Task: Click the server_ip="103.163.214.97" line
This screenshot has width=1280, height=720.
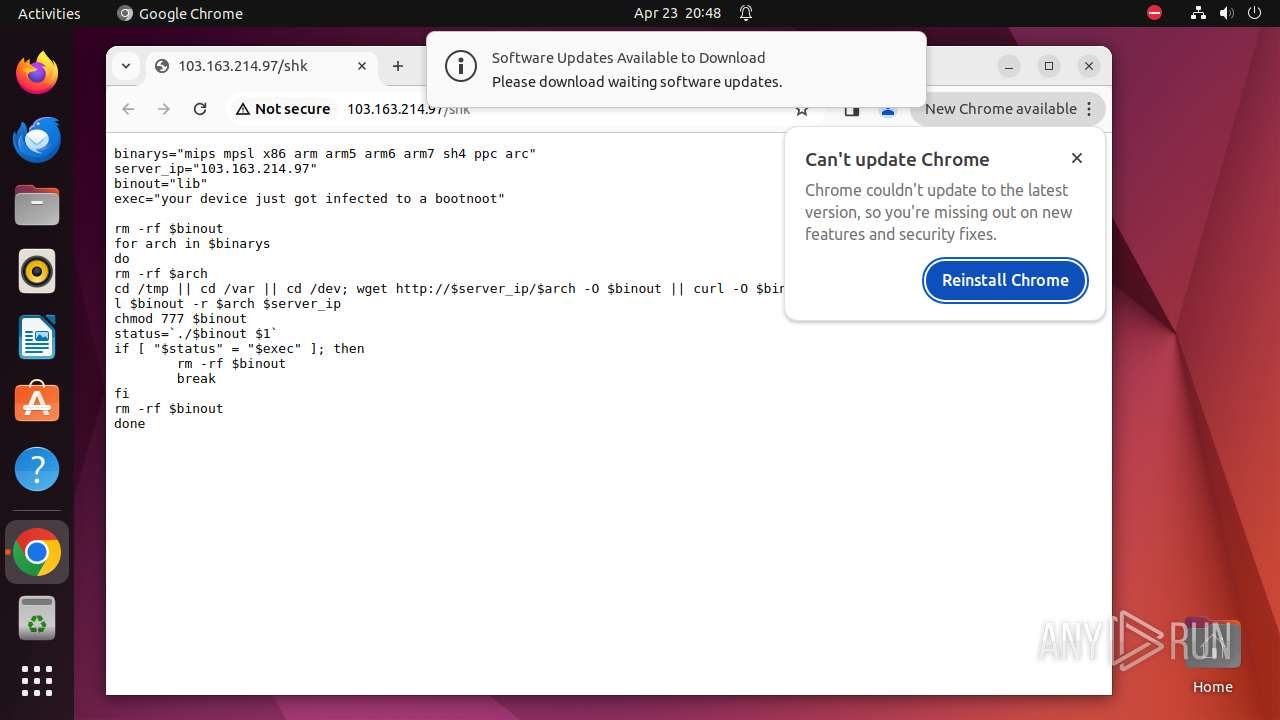Action: 215,169
